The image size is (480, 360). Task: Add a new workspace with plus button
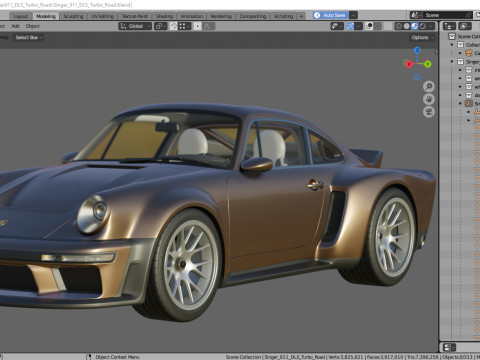pos(301,16)
